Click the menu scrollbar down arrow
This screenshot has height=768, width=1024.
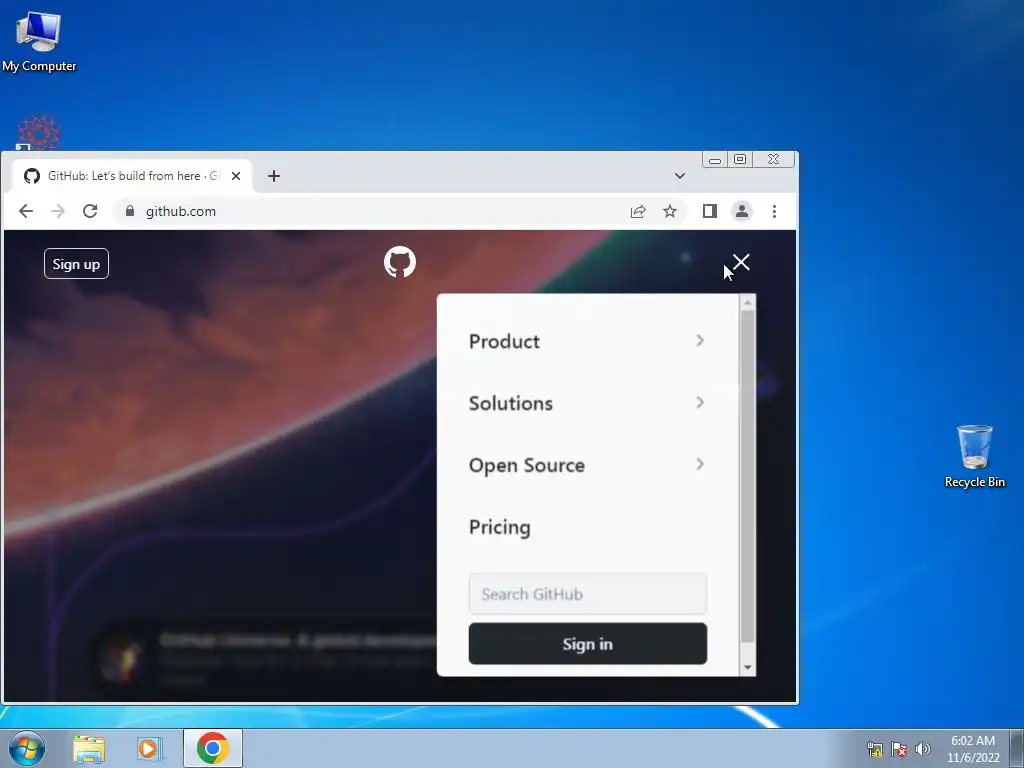(748, 667)
